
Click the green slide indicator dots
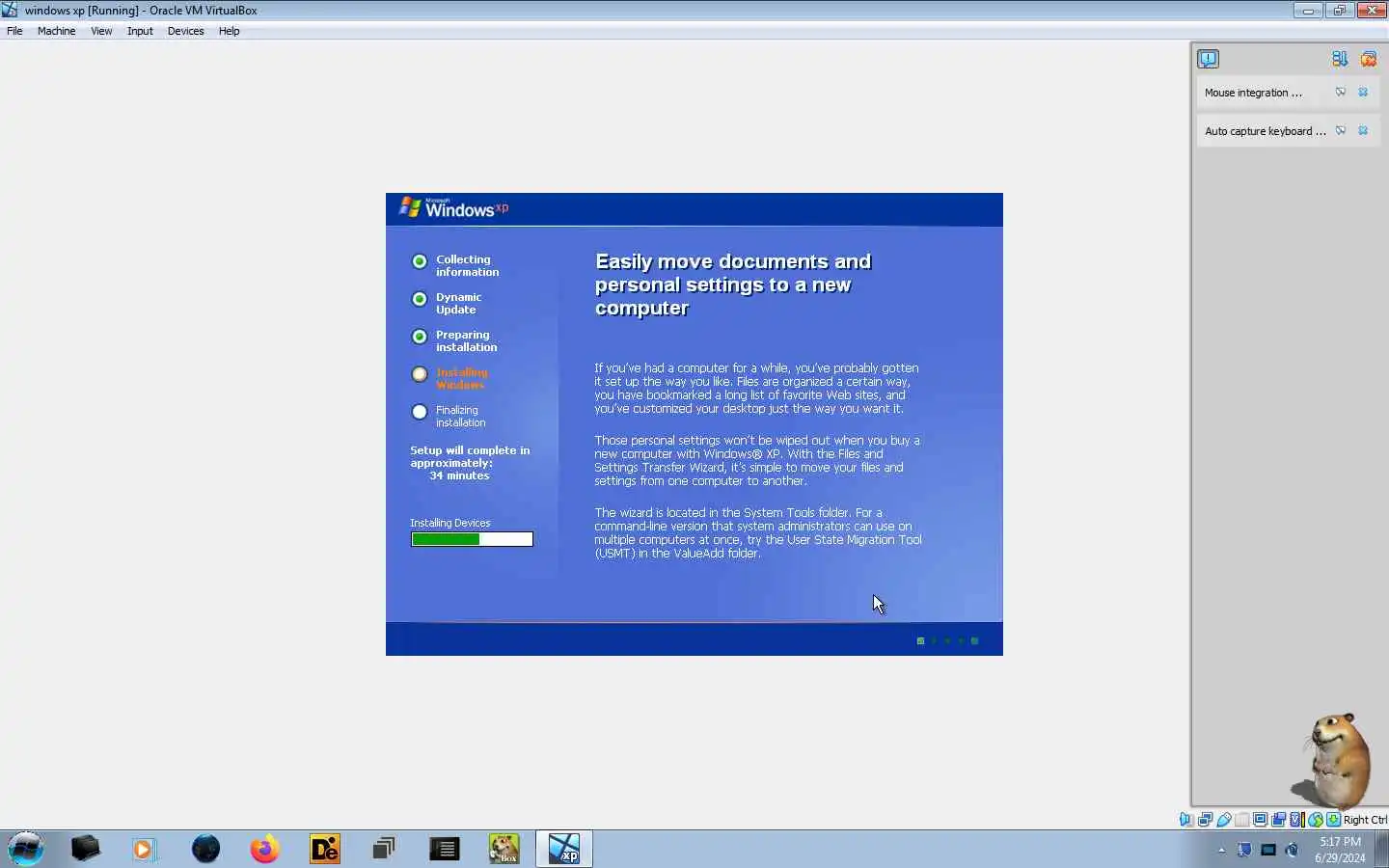point(947,640)
